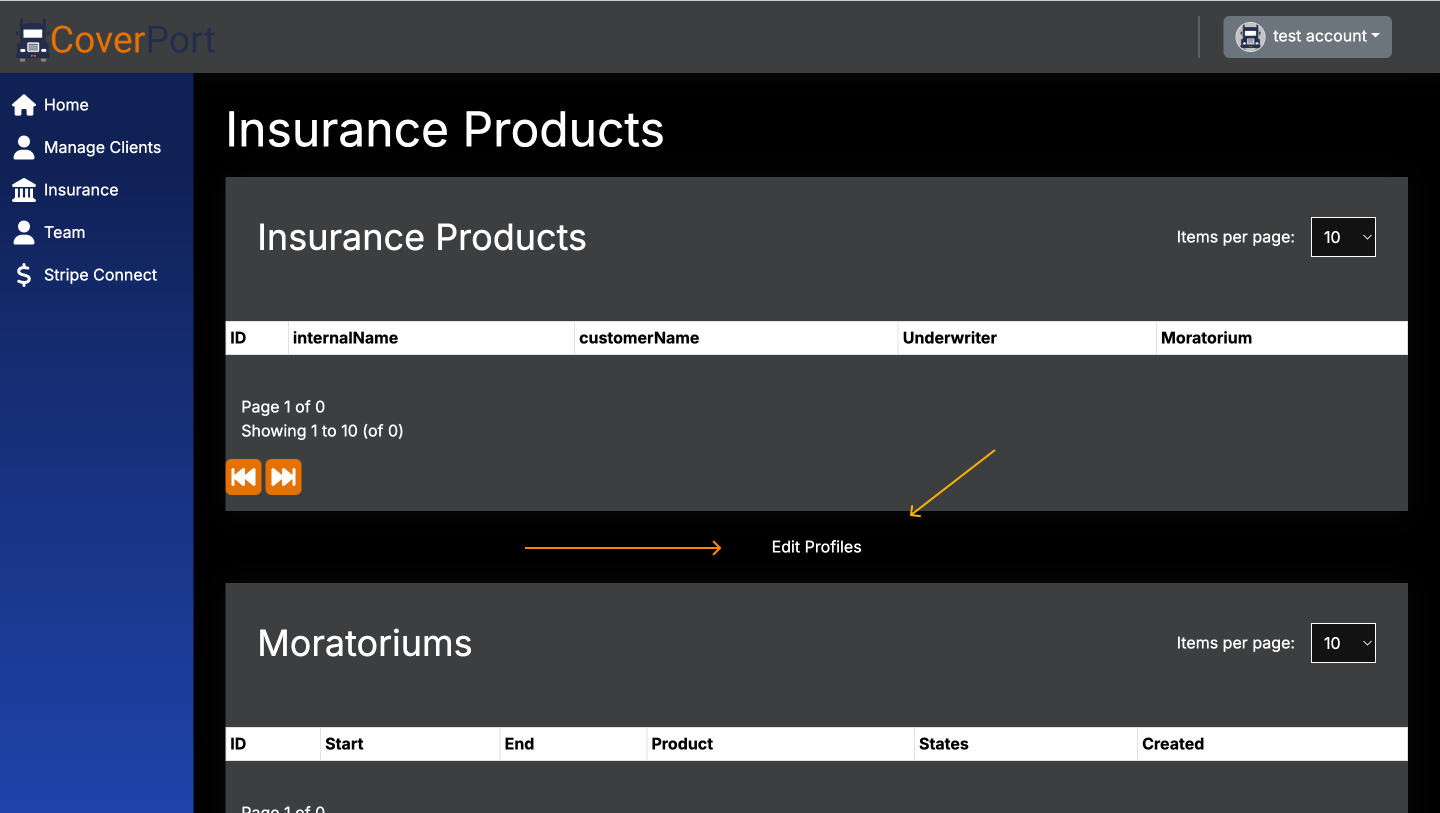1440x813 pixels.
Task: Click the internalName column header
Action: coord(345,337)
